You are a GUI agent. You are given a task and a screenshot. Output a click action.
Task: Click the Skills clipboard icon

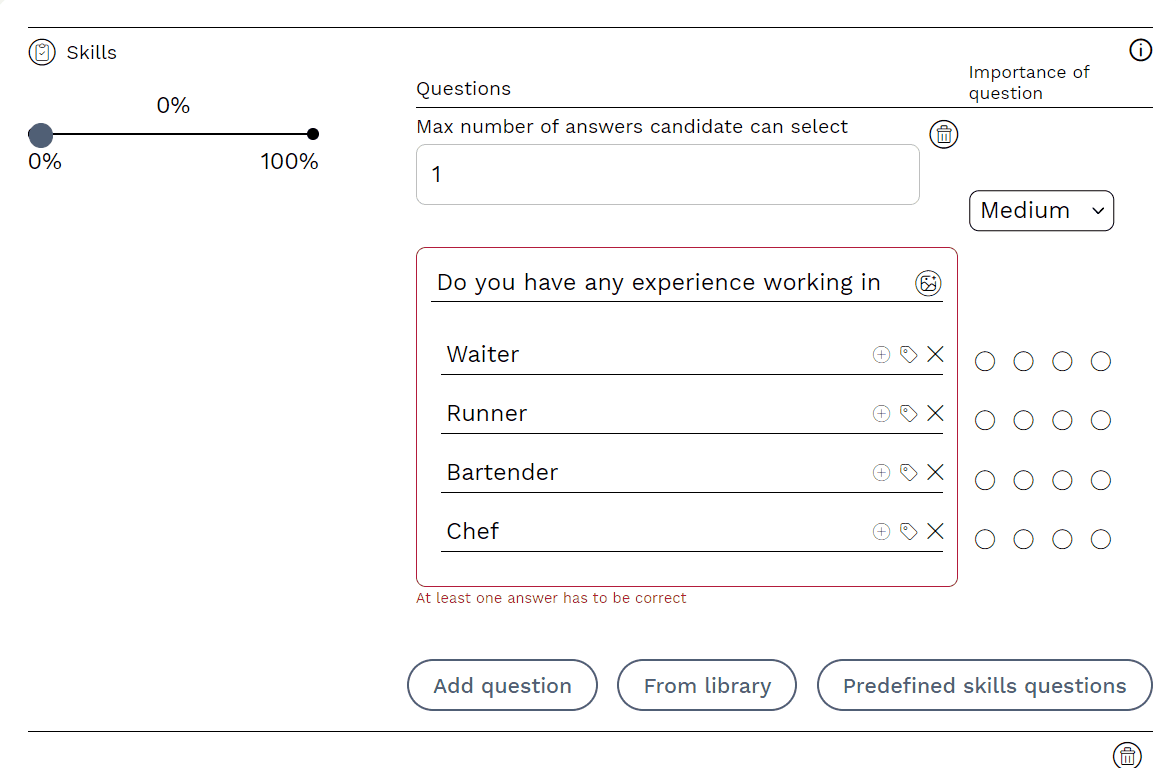point(42,52)
